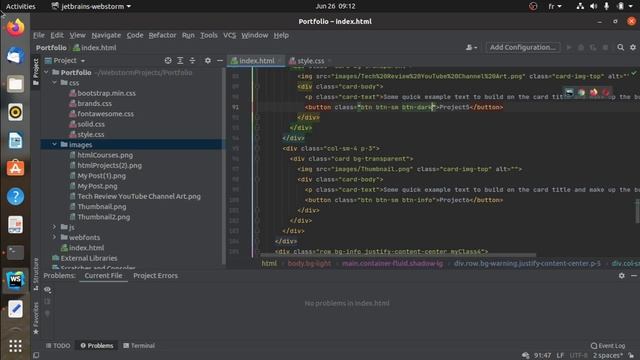Click body.bg-light breadcrumb
Image resolution: width=640 pixels, height=360 pixels.
pyautogui.click(x=309, y=263)
